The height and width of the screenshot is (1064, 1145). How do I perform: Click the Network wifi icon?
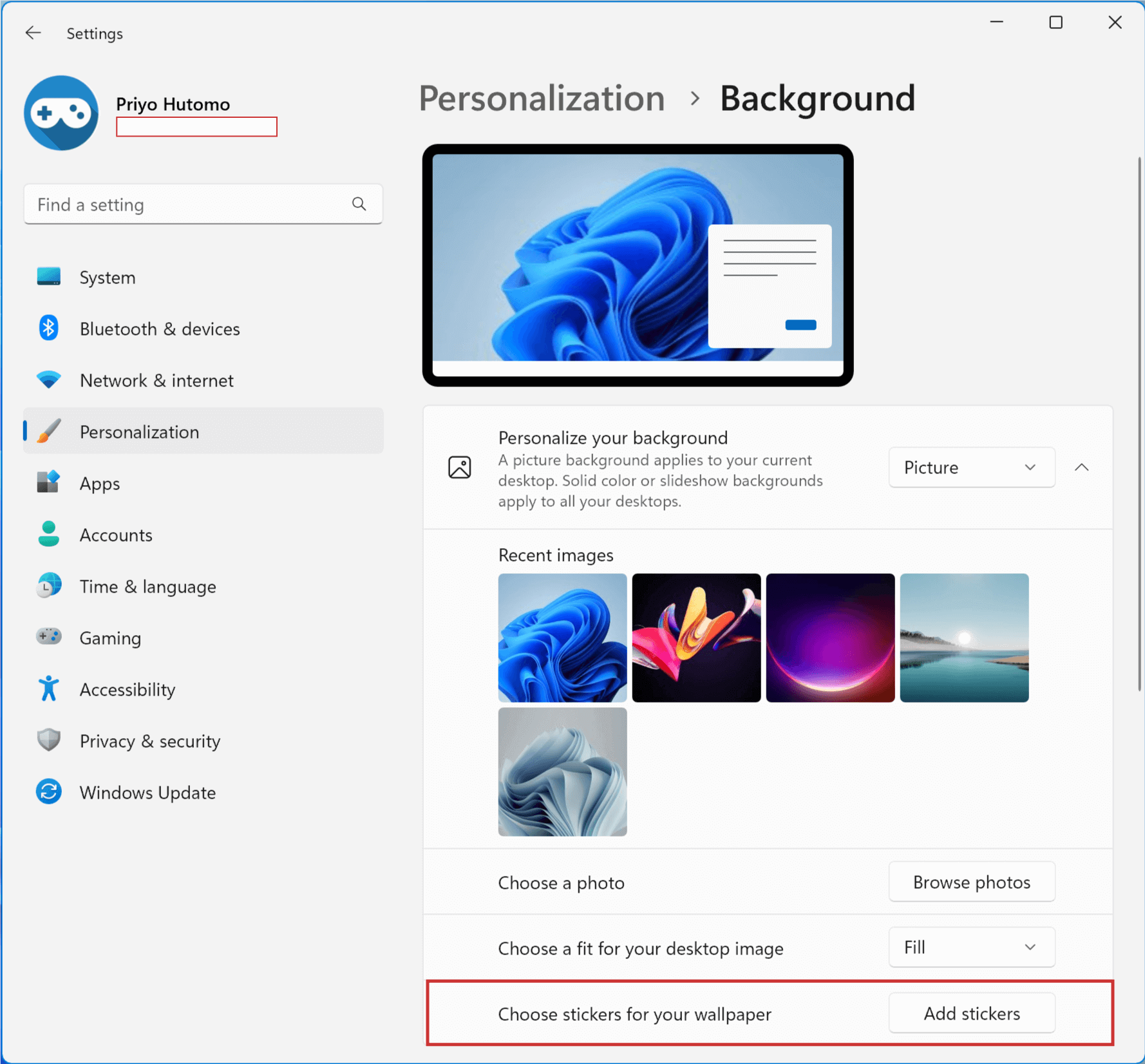coord(48,380)
